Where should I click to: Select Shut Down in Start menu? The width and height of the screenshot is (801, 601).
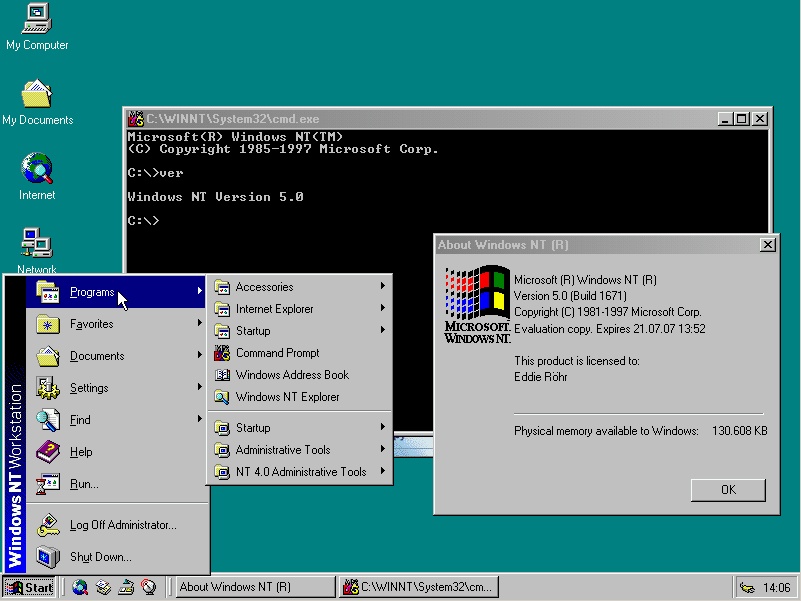click(100, 557)
